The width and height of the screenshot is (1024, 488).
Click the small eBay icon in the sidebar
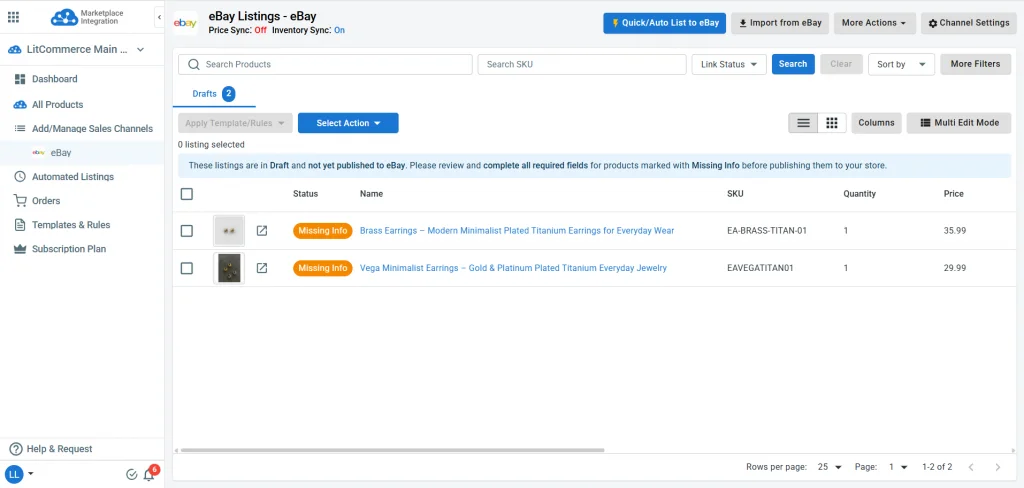39,153
